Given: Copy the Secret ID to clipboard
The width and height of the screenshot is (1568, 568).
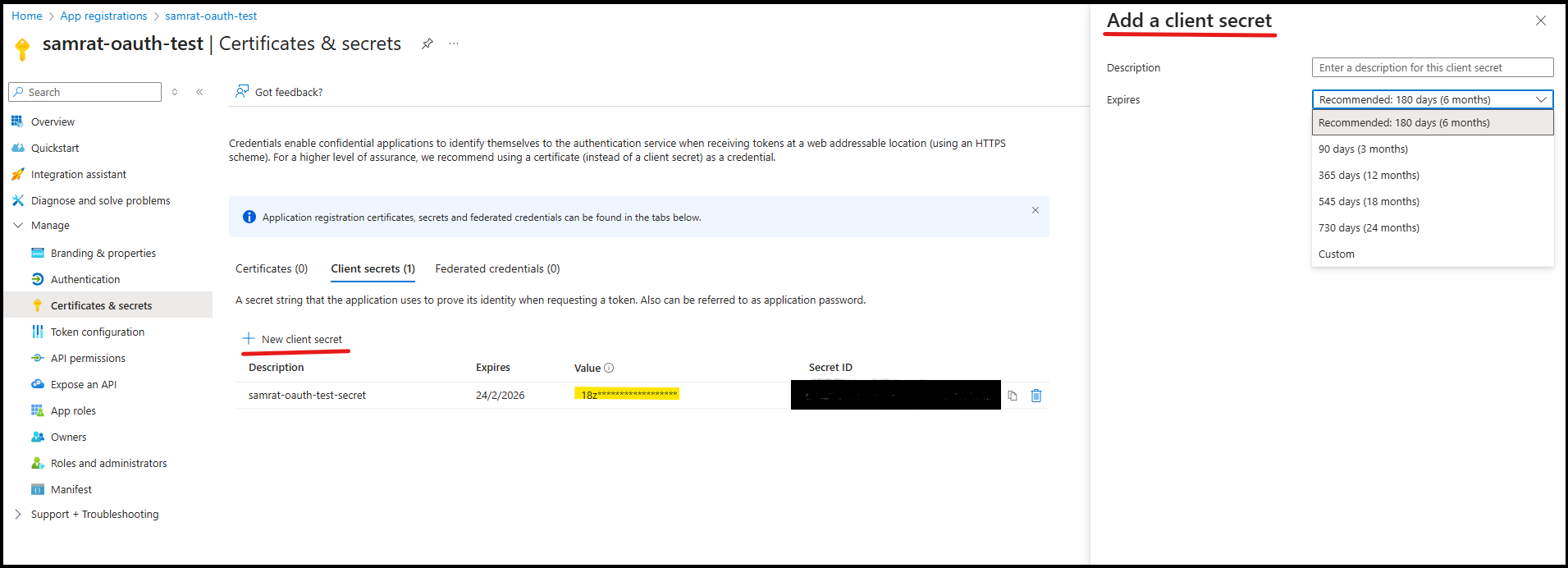Looking at the screenshot, I should 1013,396.
